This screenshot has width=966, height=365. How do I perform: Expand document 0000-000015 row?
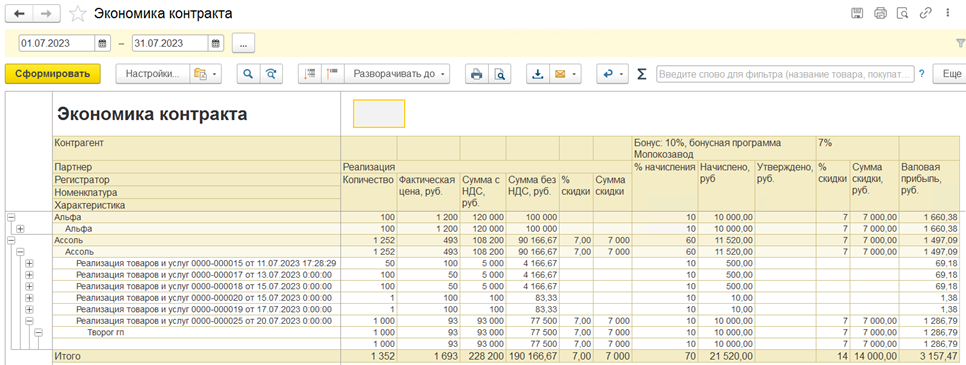click(x=29, y=263)
